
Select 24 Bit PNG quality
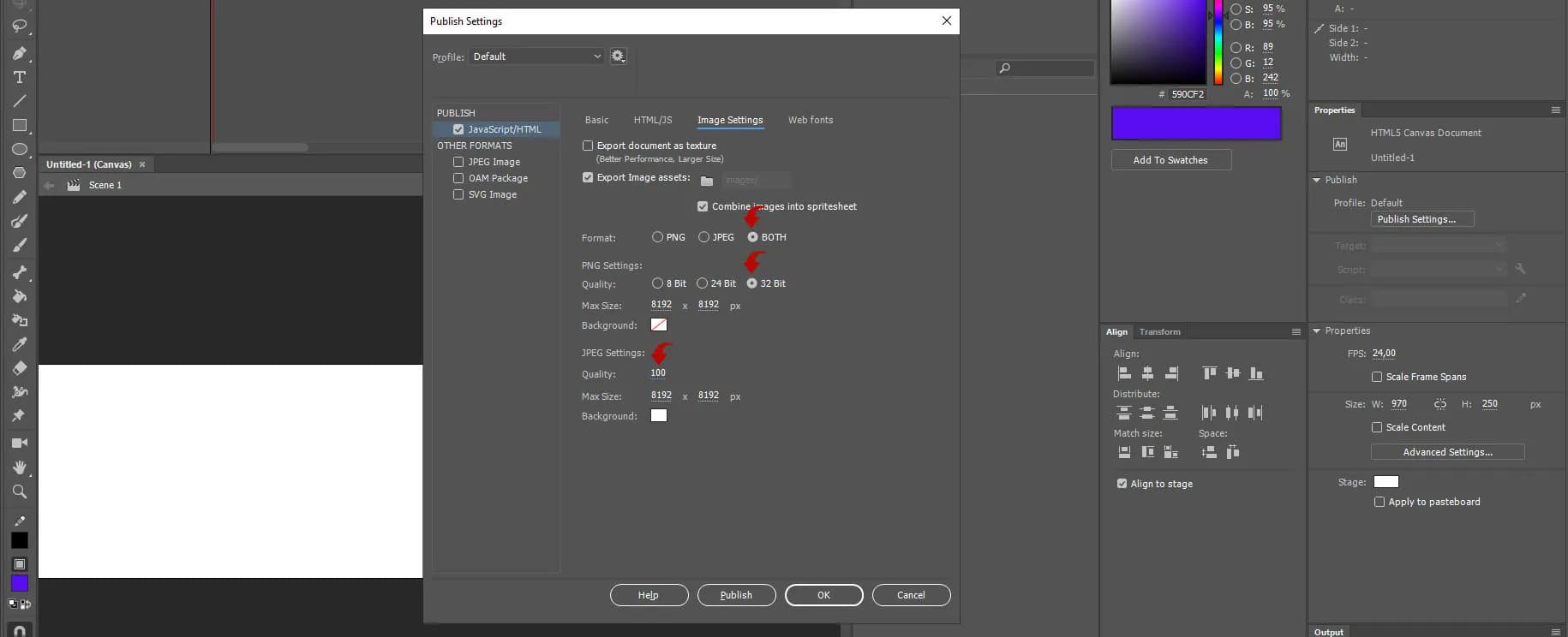coord(702,283)
